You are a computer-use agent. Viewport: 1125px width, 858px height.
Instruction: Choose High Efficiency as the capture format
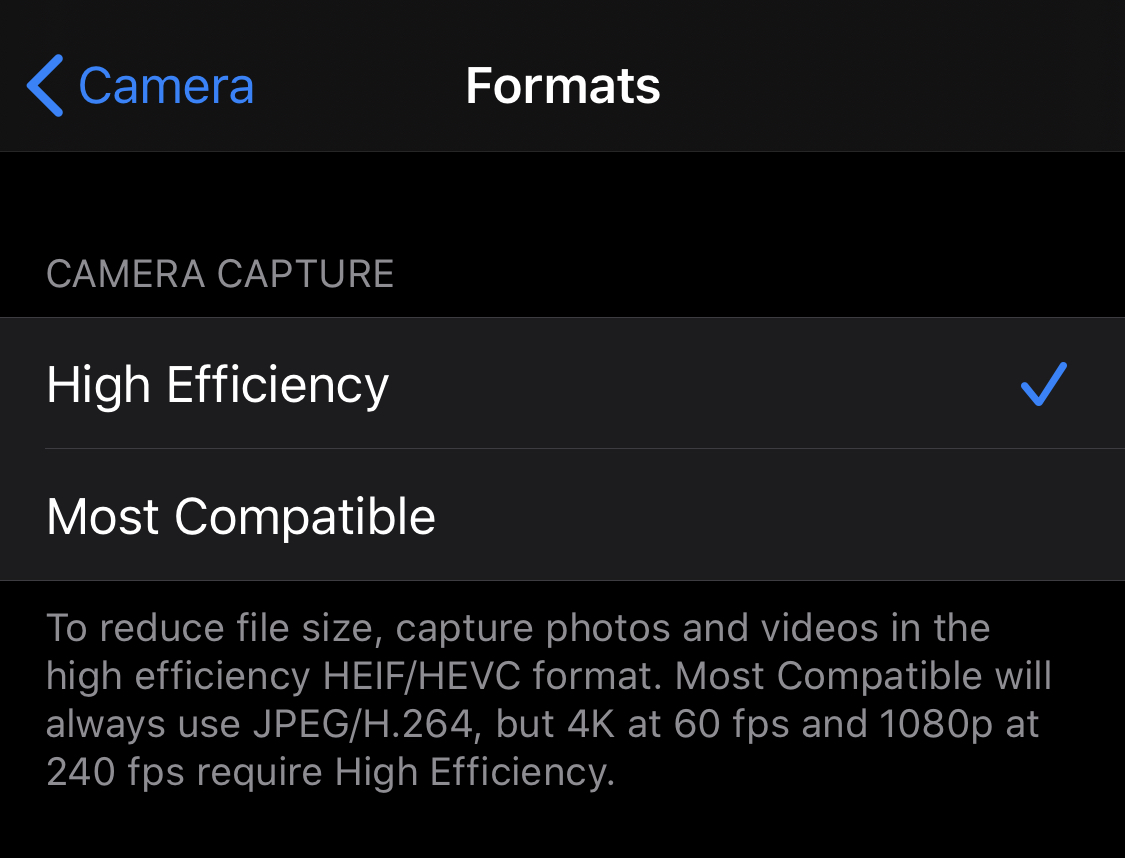pos(217,383)
